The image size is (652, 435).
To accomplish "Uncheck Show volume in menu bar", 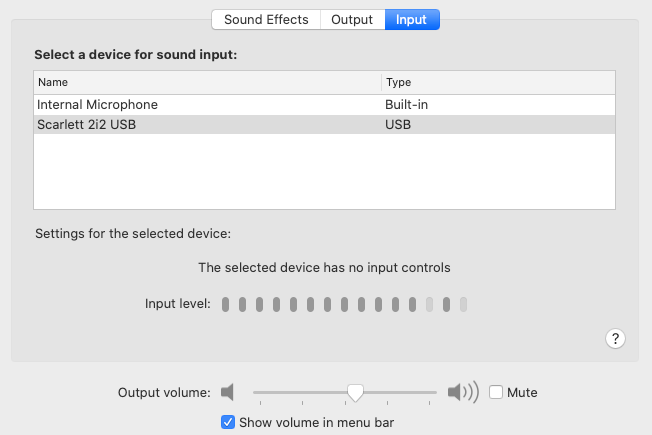I will (x=228, y=422).
